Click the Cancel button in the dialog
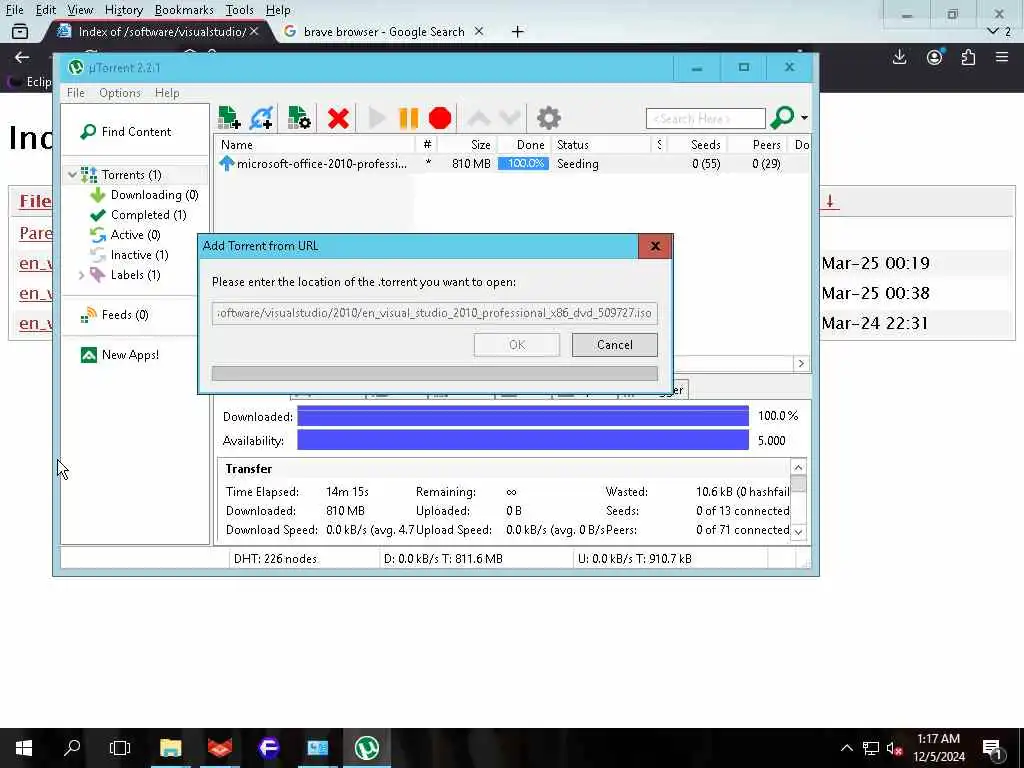 click(x=615, y=345)
